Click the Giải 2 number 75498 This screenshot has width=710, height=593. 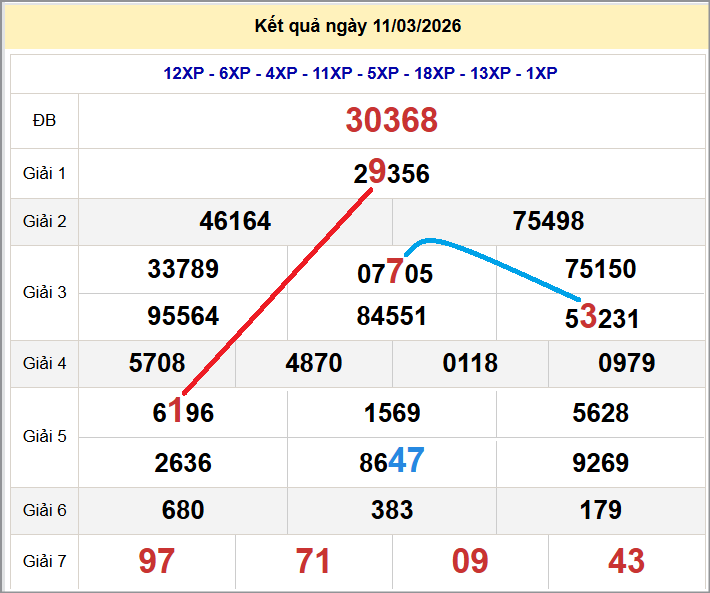548,221
